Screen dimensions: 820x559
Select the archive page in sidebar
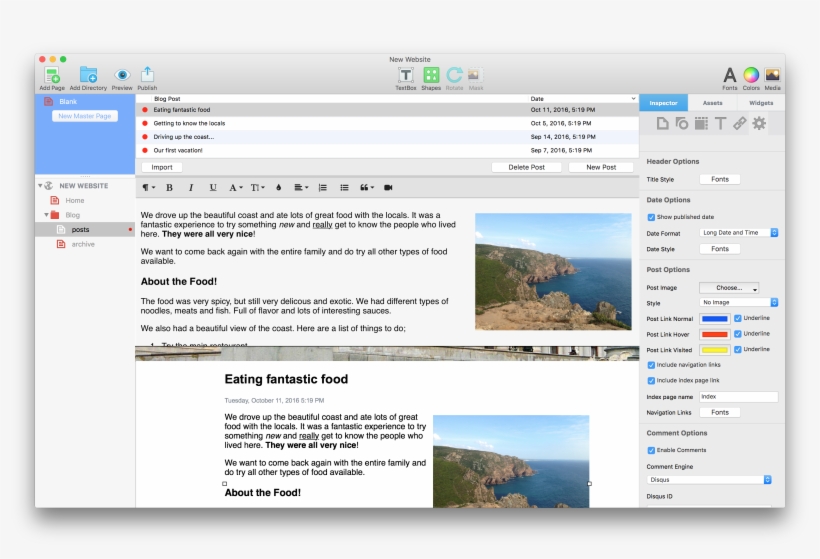(85, 244)
